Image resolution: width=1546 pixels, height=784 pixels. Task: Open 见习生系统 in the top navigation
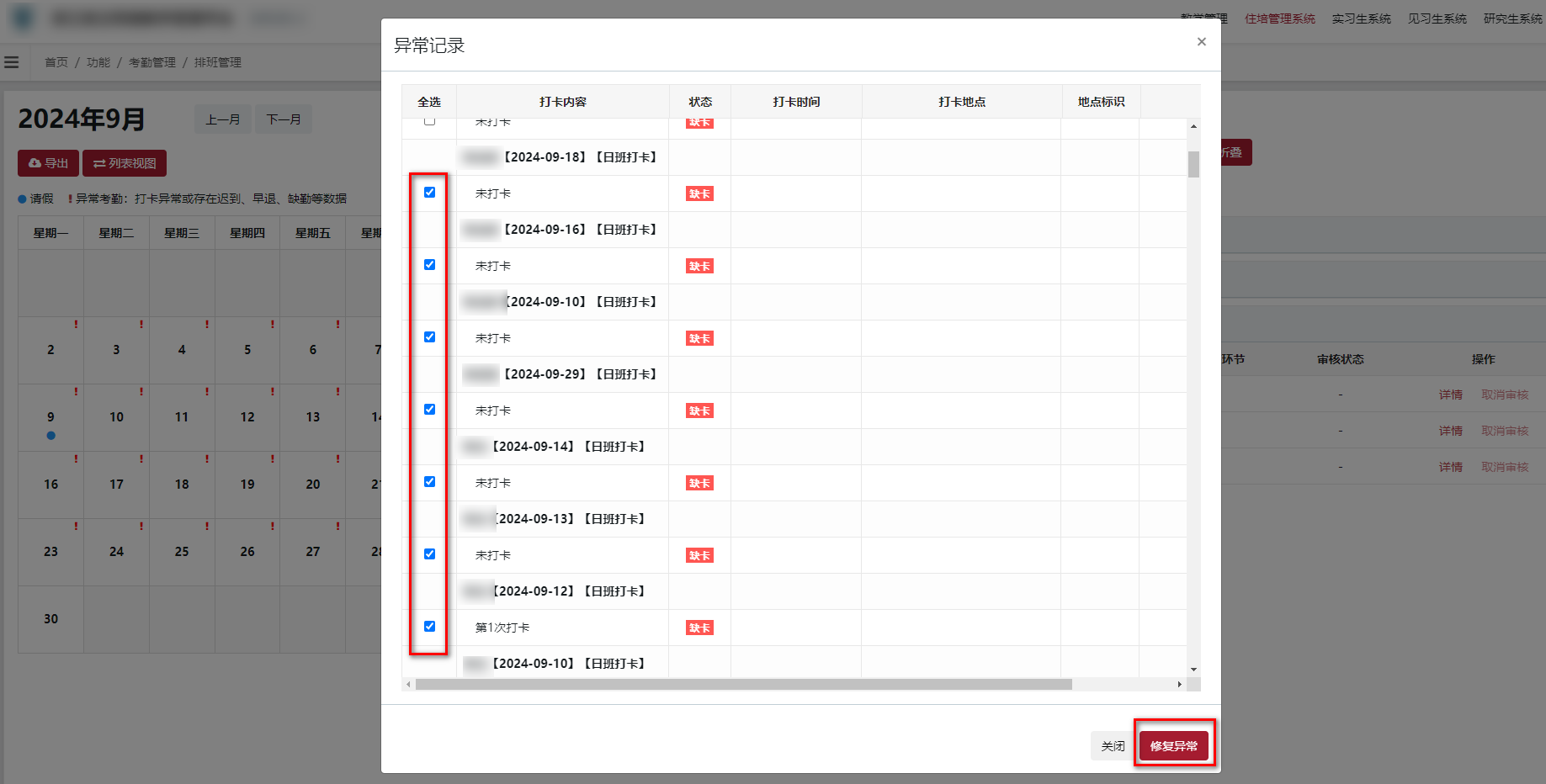click(x=1437, y=19)
